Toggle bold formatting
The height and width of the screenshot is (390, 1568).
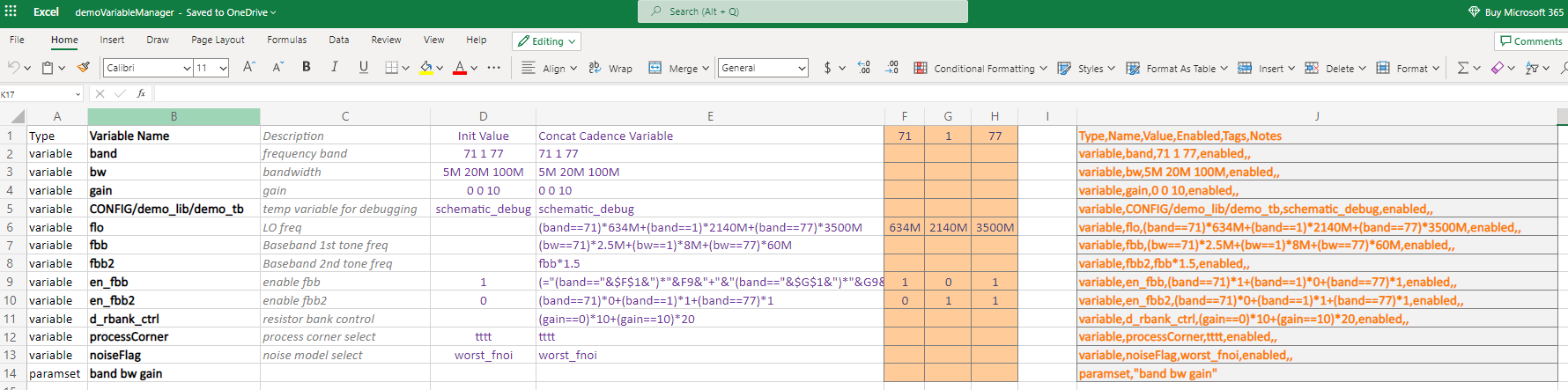307,67
